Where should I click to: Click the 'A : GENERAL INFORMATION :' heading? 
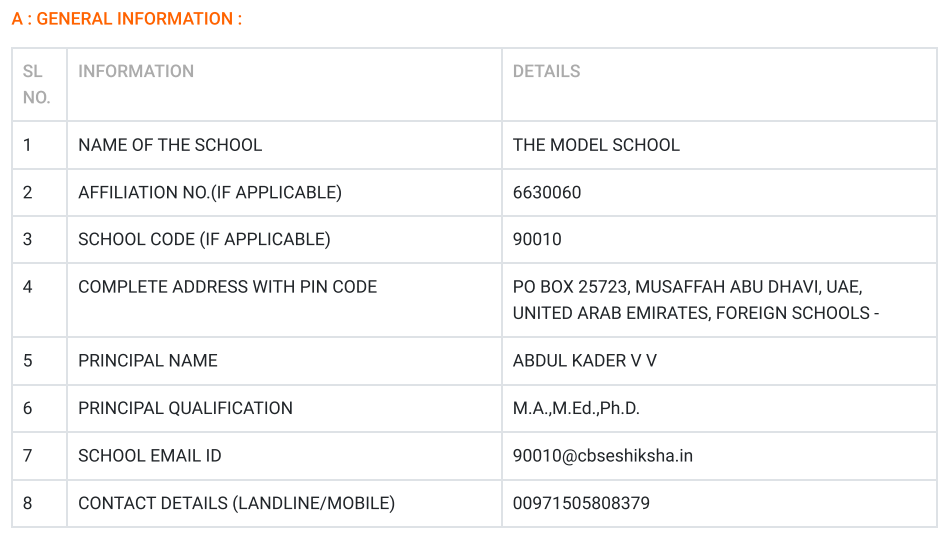point(127,19)
